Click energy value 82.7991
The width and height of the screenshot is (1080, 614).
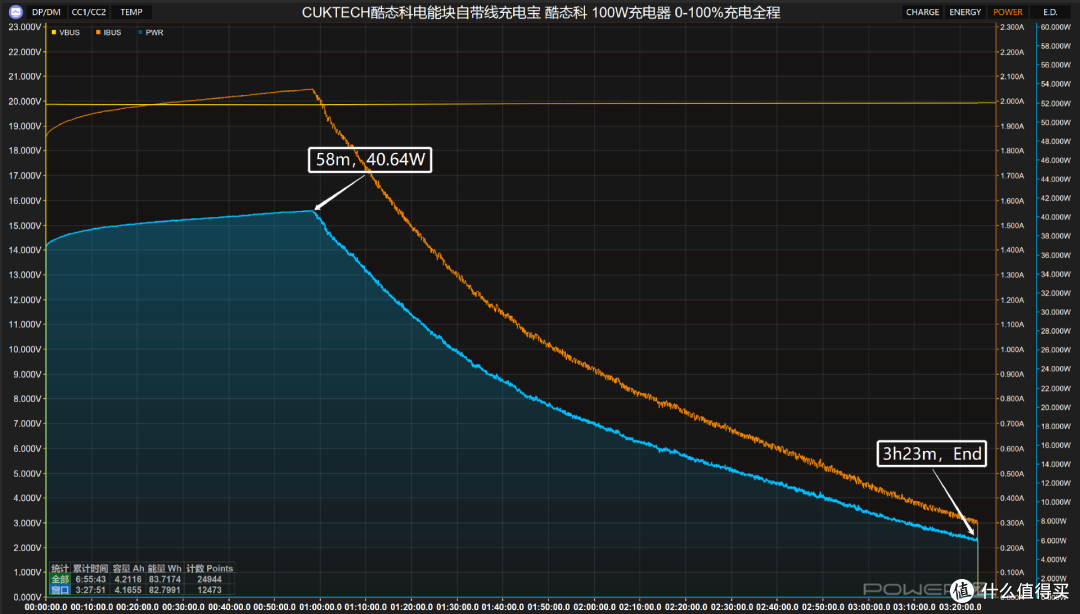click(165, 590)
